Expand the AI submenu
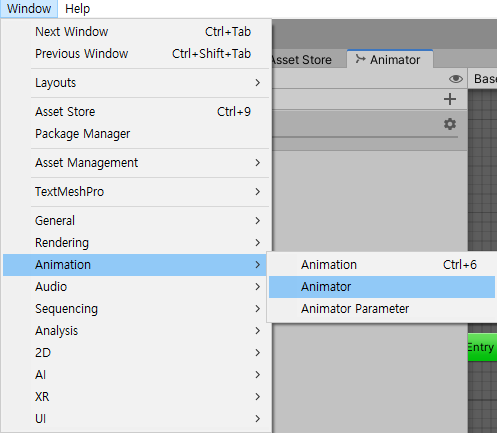The image size is (497, 433). pos(136,375)
